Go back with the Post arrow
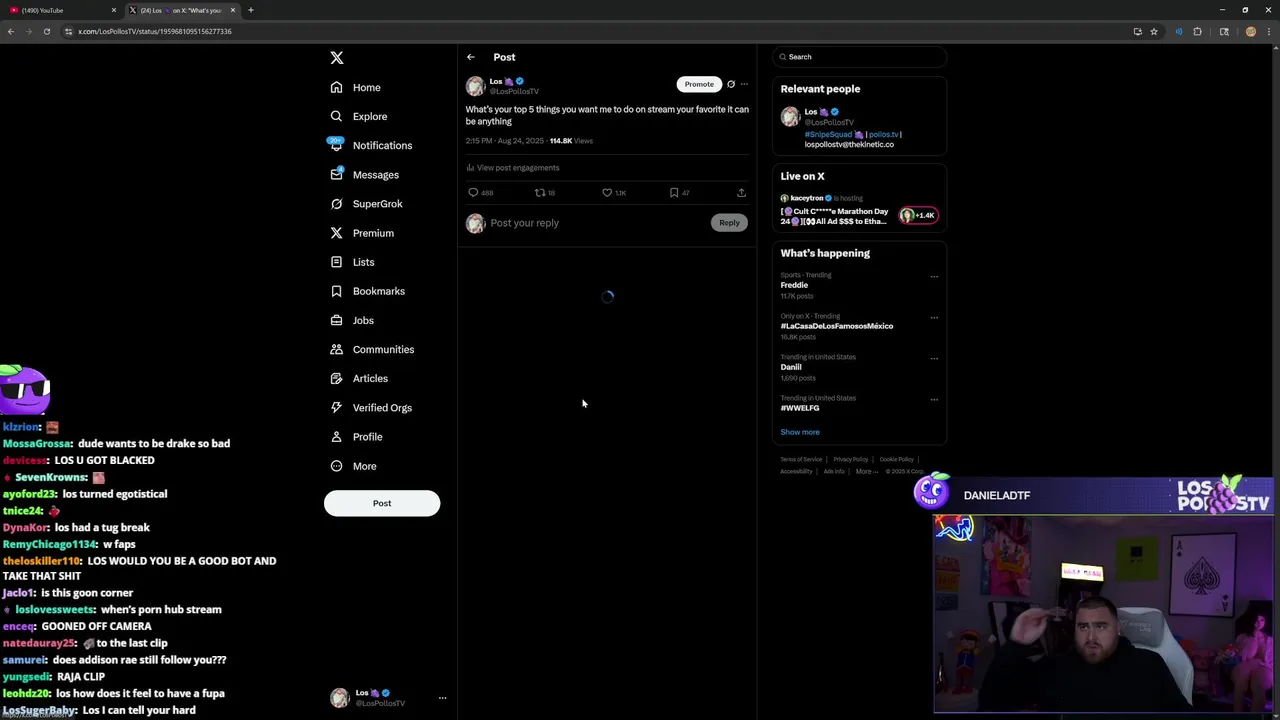This screenshot has height=720, width=1280. click(471, 57)
